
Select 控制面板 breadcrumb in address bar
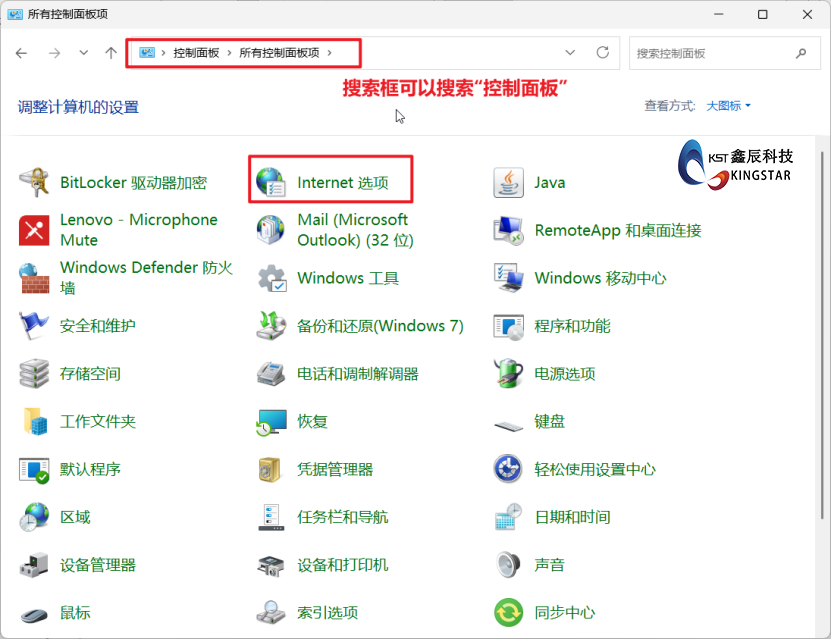click(196, 53)
